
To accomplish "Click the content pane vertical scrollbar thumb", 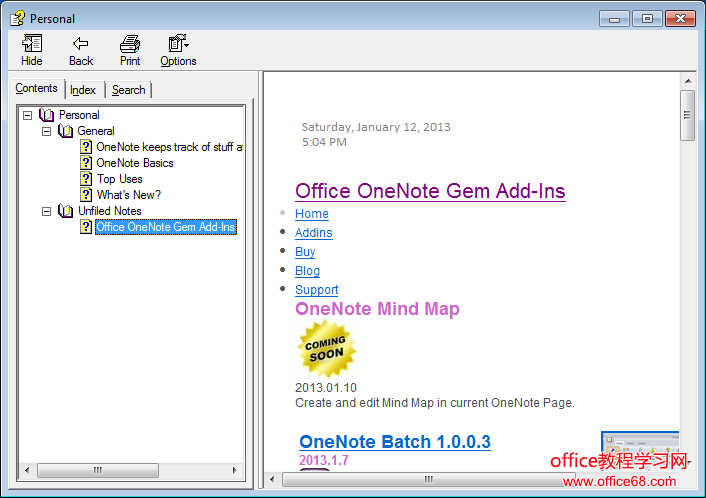I will click(688, 115).
